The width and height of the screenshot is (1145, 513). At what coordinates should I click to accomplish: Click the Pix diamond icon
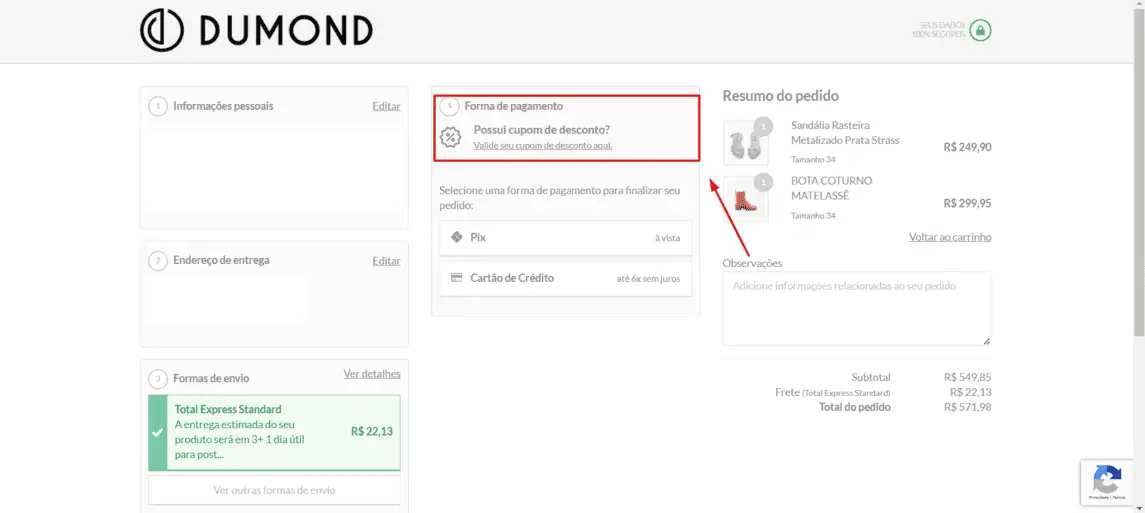click(457, 237)
